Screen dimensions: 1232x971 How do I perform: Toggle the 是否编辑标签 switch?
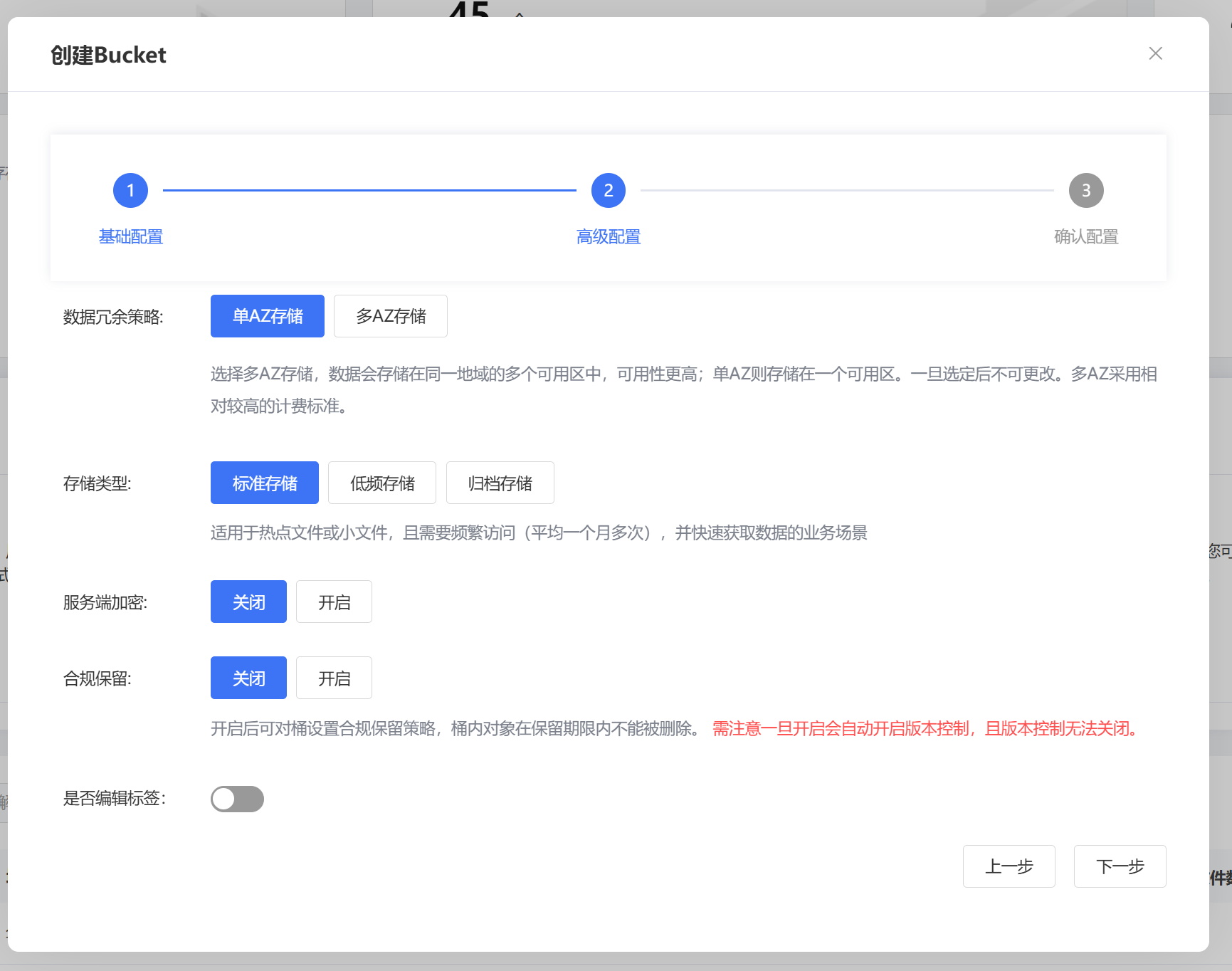[237, 799]
